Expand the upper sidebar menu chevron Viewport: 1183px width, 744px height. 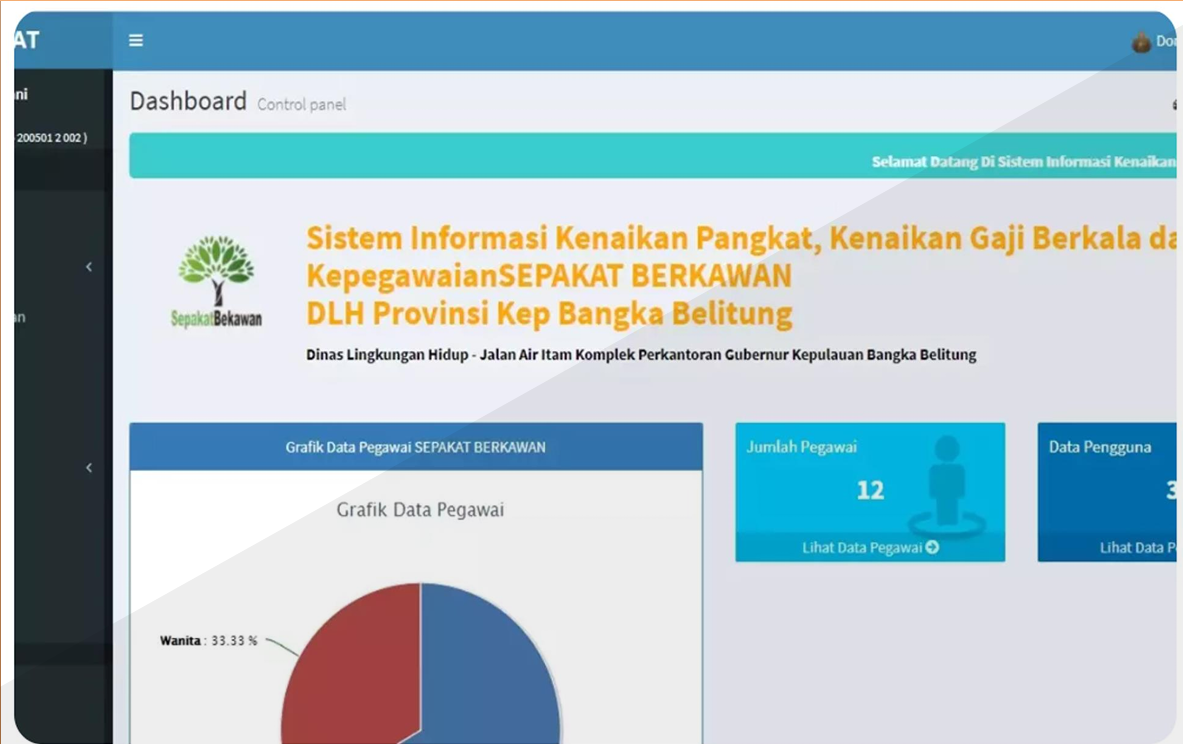(x=89, y=266)
